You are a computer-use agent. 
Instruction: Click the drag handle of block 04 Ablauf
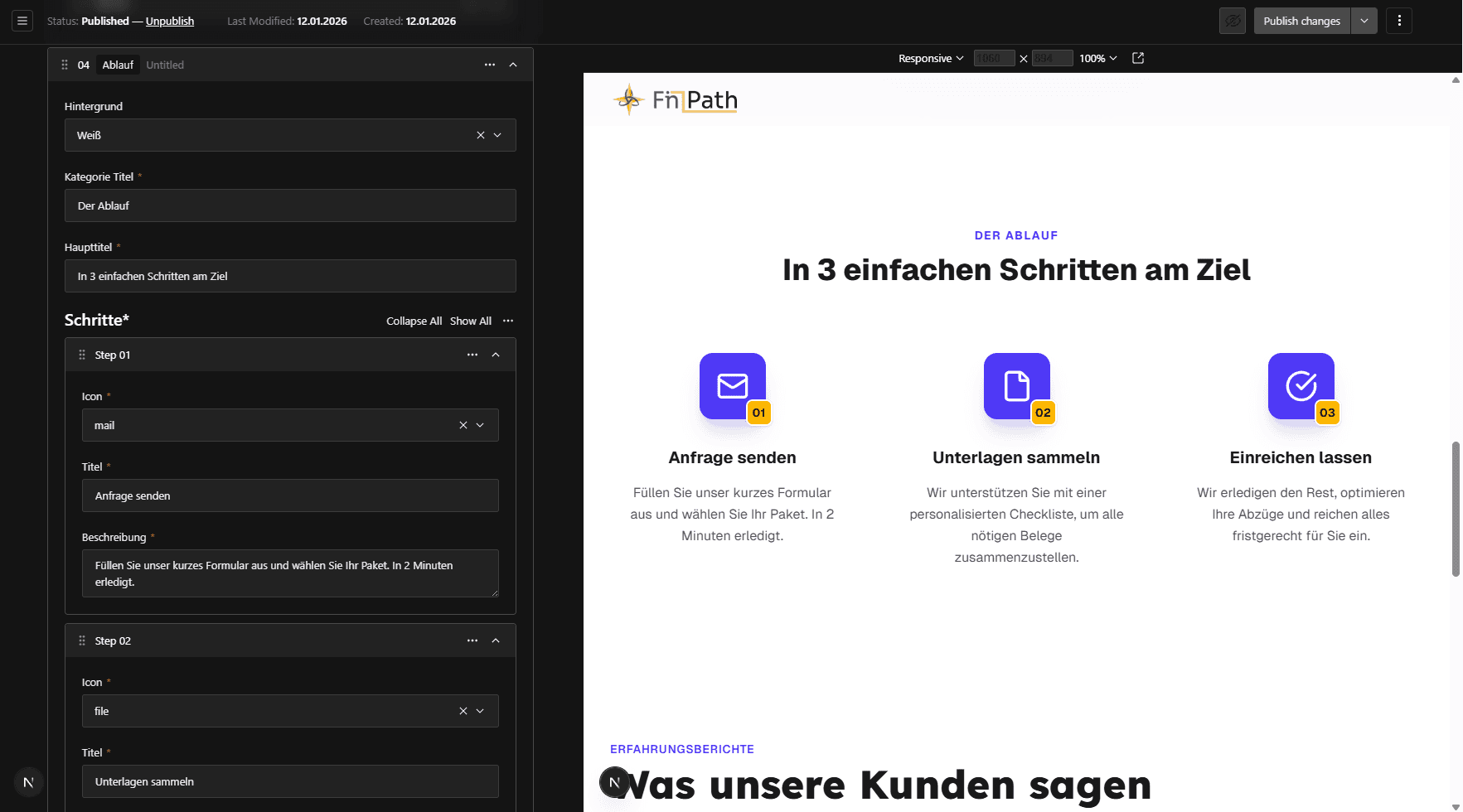(x=65, y=65)
